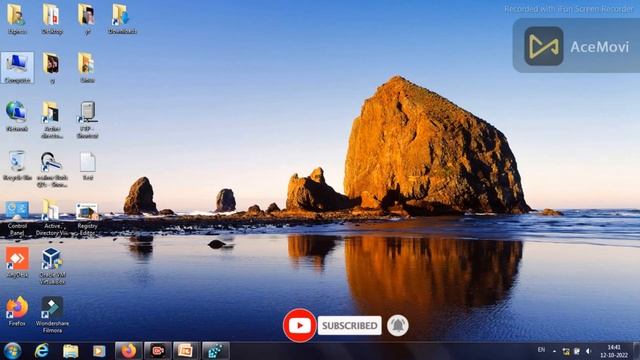Launch Internet Explorer from the taskbar
The height and width of the screenshot is (360, 640).
point(42,351)
